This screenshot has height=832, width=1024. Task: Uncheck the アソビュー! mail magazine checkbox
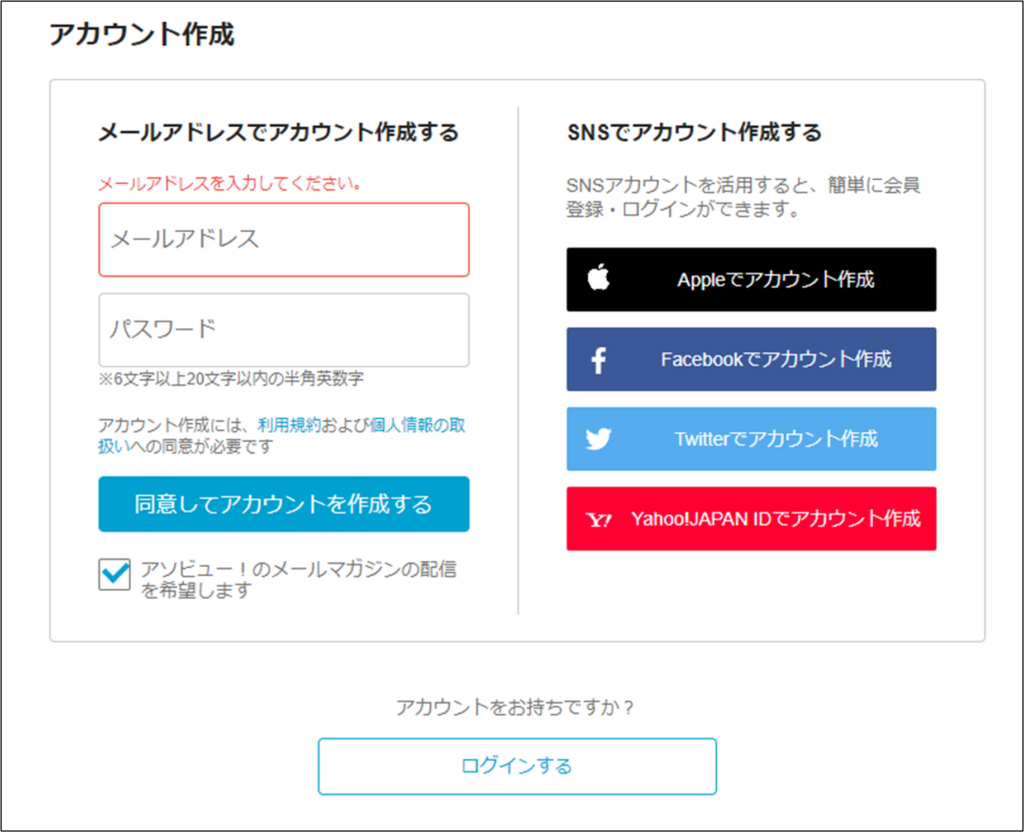114,575
